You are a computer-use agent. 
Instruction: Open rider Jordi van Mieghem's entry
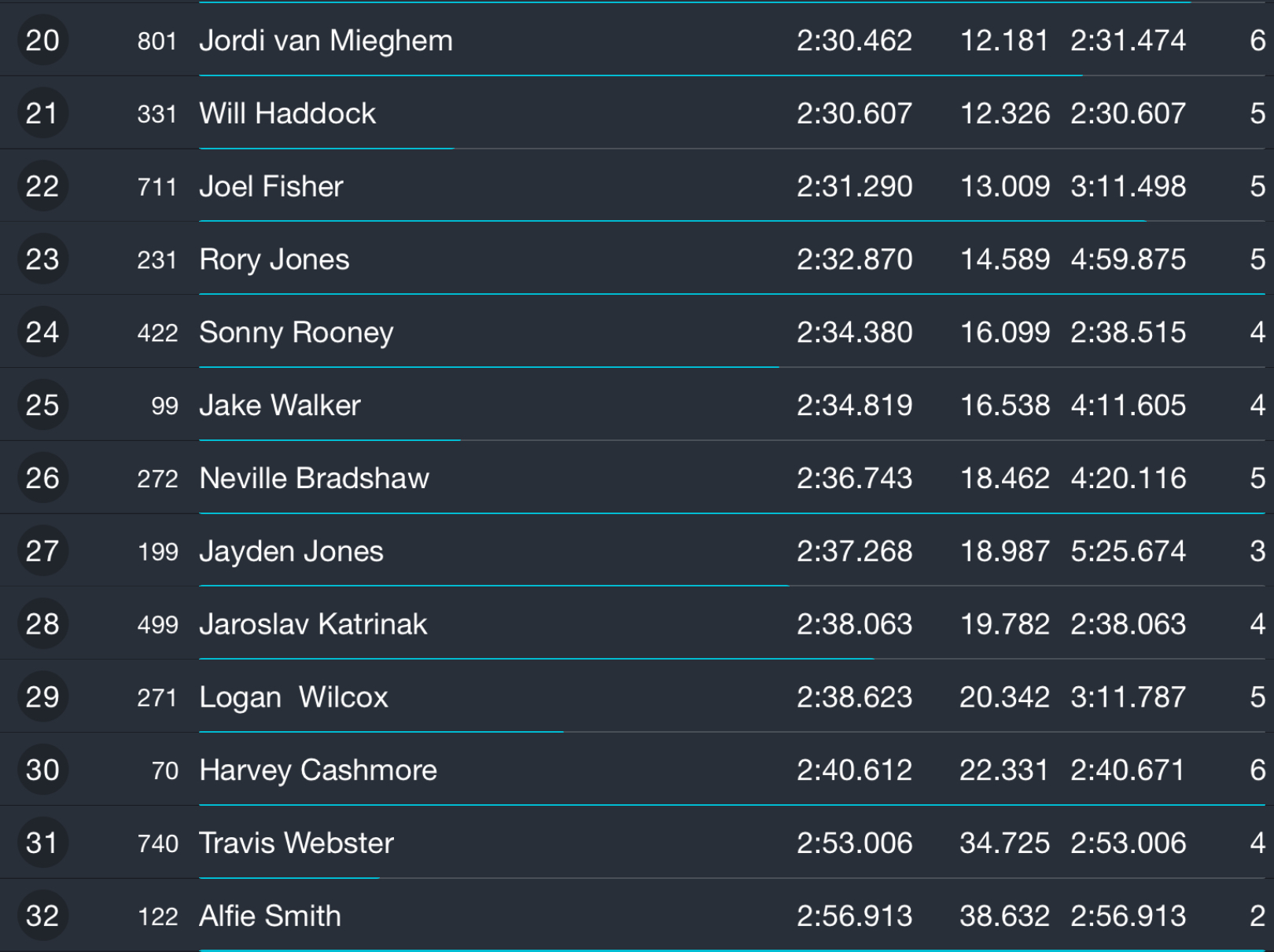(x=326, y=40)
